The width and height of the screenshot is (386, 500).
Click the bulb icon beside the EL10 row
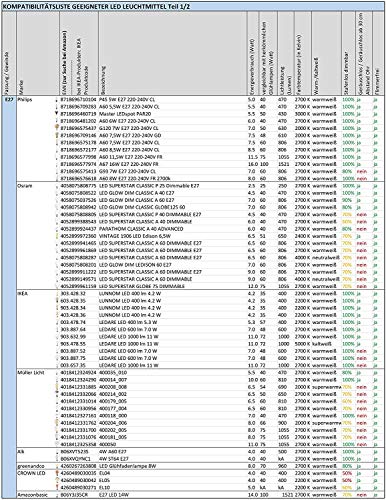pos(56,487)
